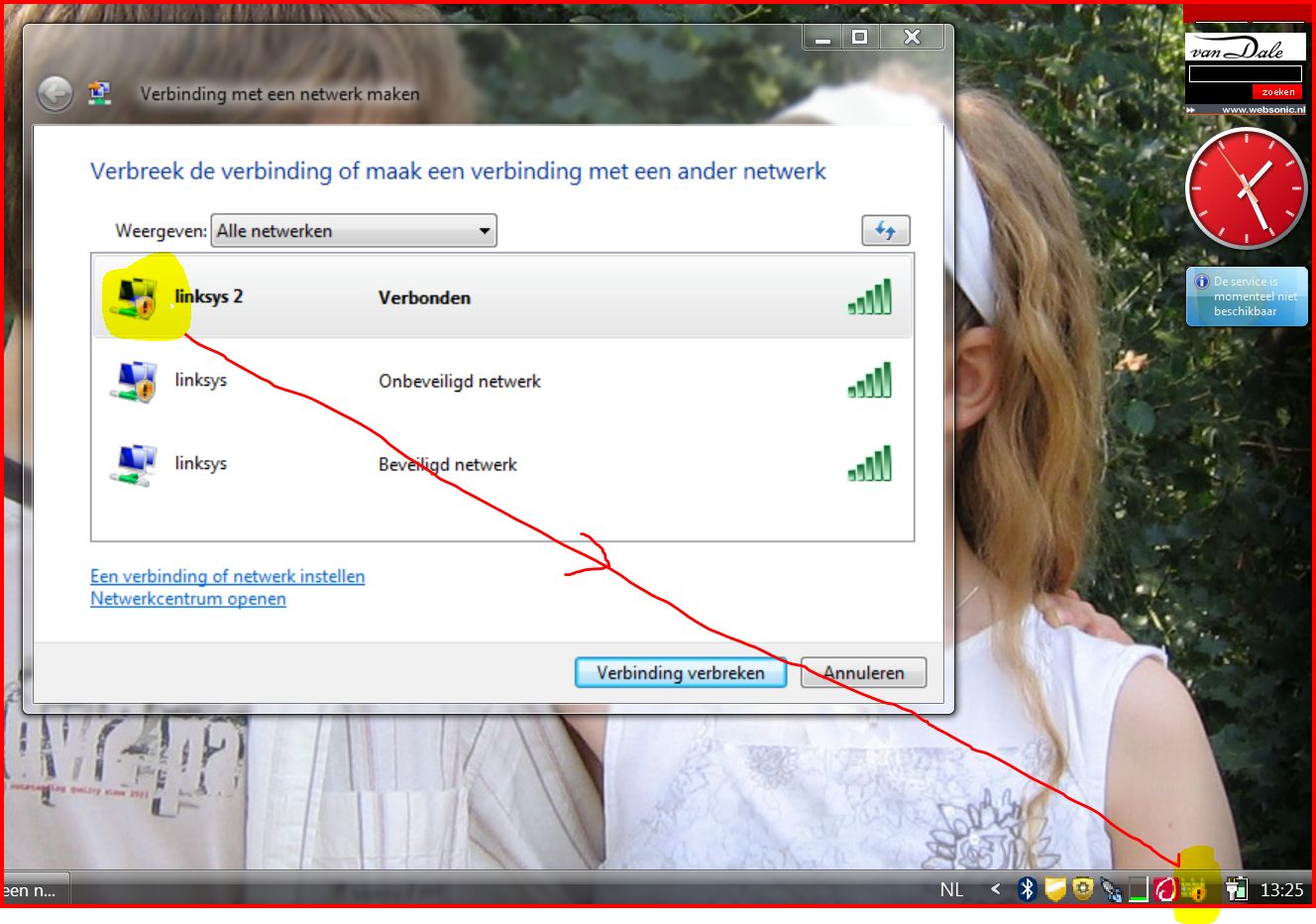1316x924 pixels.
Task: Click the info icon in the service gadget
Action: 1201,282
